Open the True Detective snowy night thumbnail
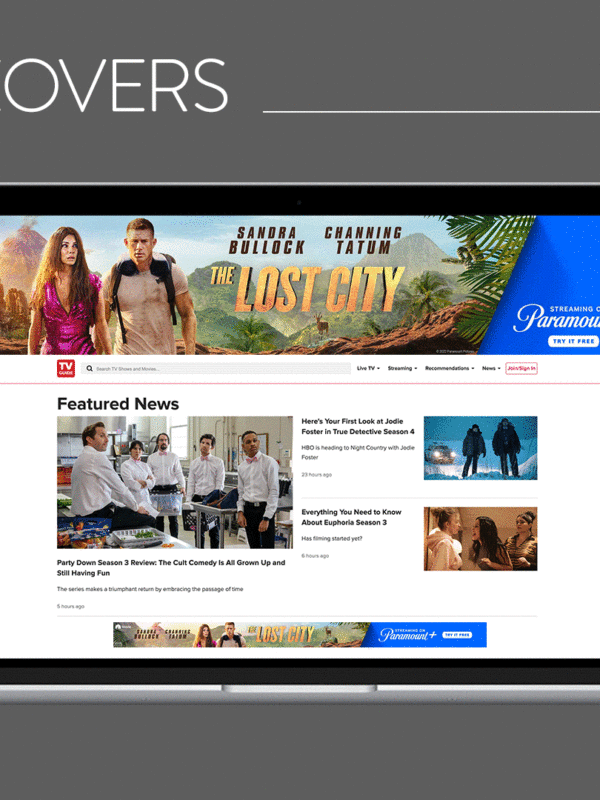This screenshot has width=600, height=800. pos(480,448)
